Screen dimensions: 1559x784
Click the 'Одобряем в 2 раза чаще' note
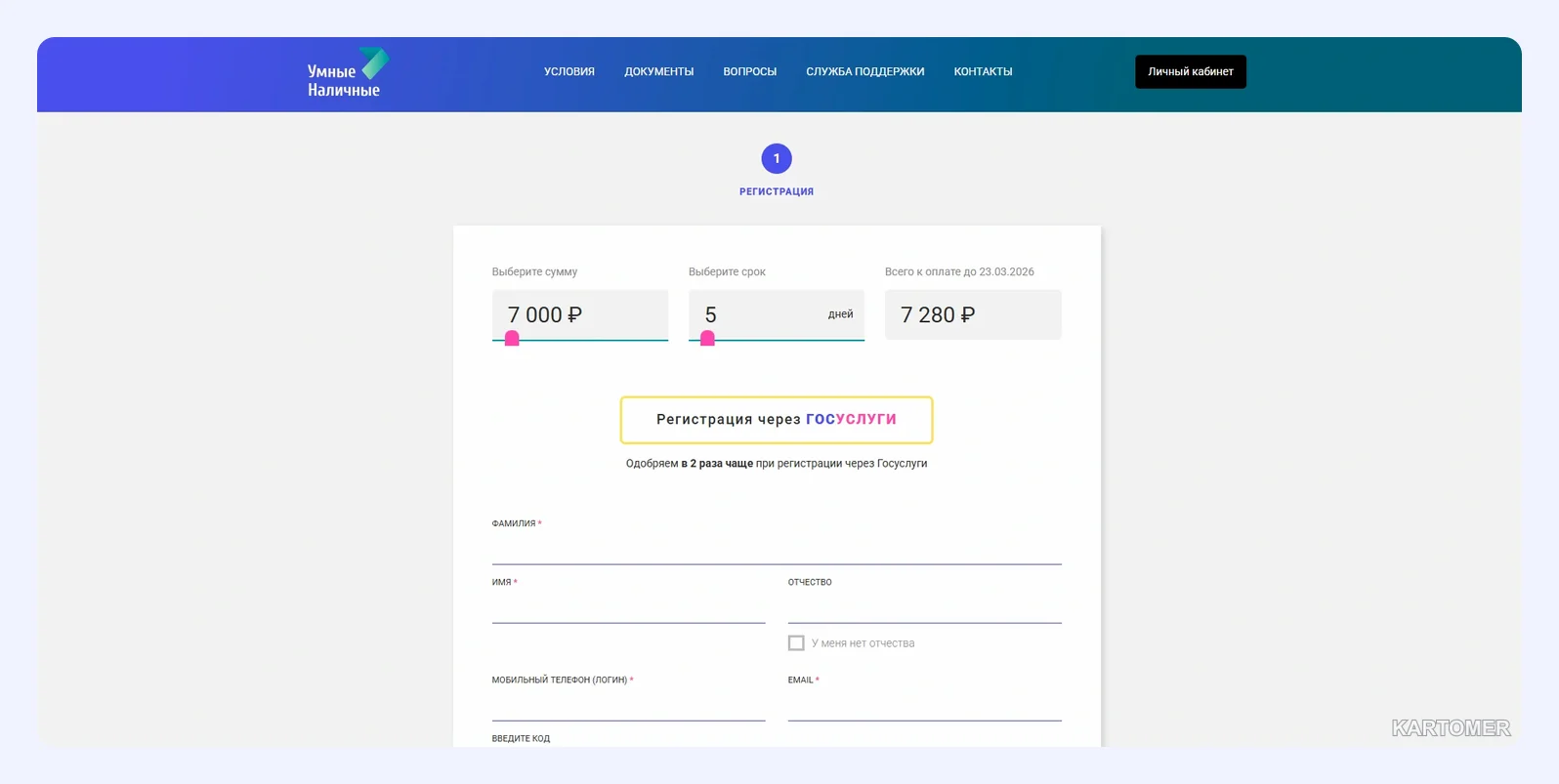[777, 464]
